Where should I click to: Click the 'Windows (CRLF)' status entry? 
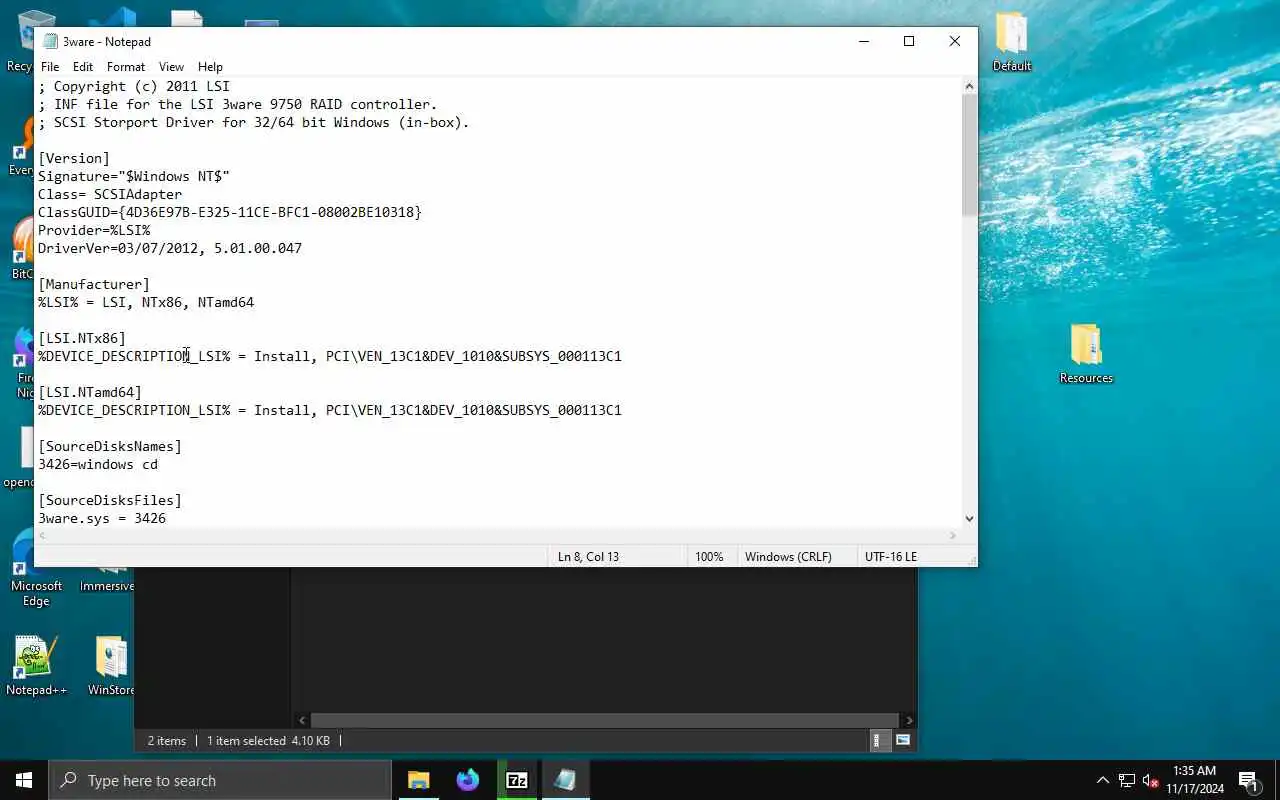click(788, 557)
